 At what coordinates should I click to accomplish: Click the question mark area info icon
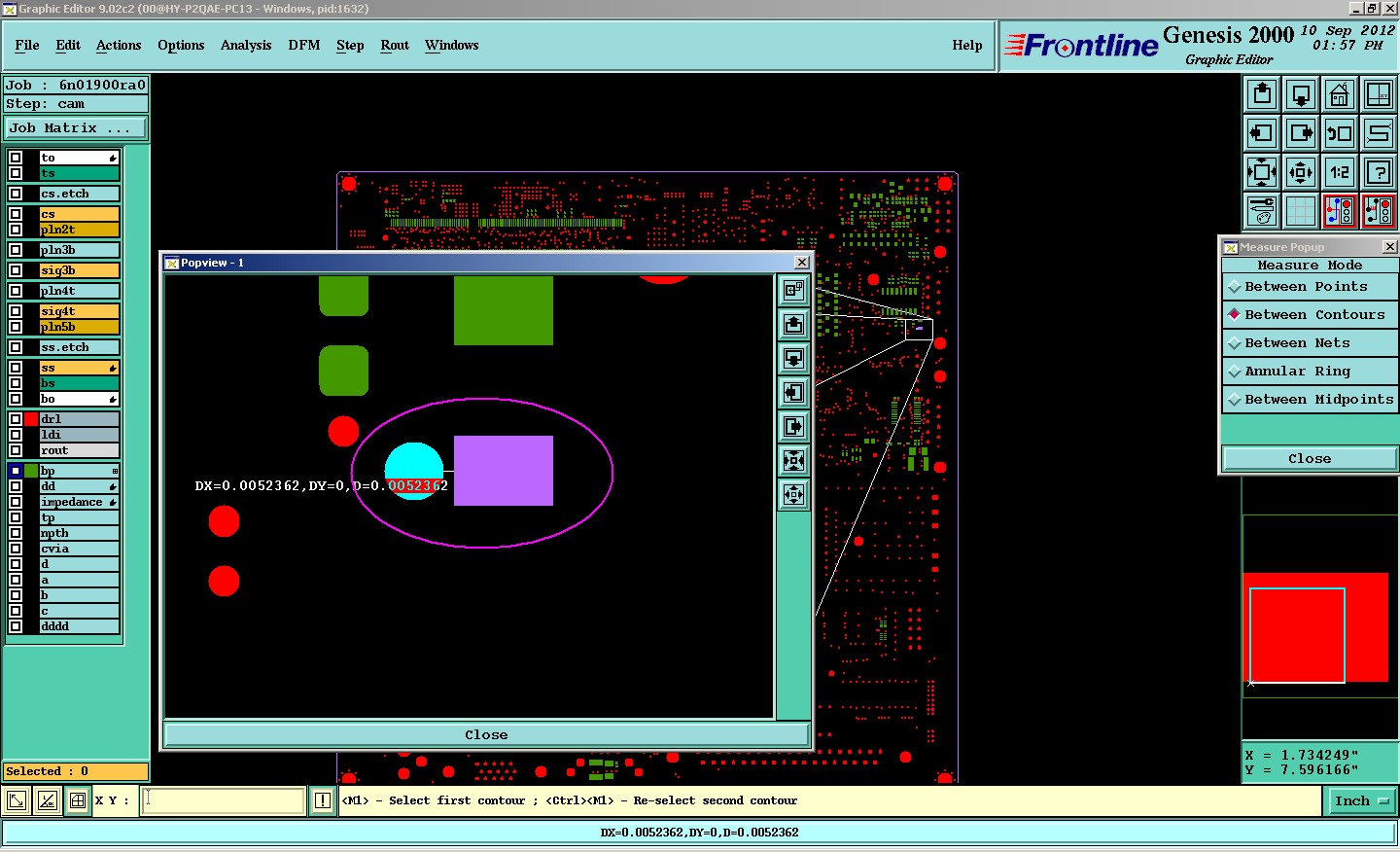[1379, 172]
